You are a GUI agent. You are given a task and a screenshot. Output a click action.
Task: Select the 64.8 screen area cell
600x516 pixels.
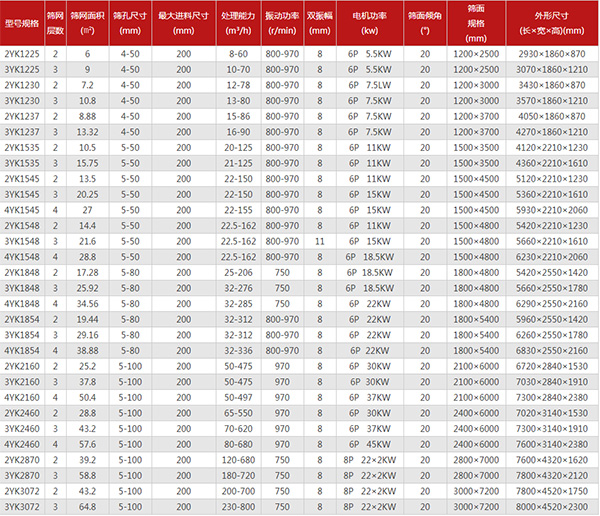[87, 508]
